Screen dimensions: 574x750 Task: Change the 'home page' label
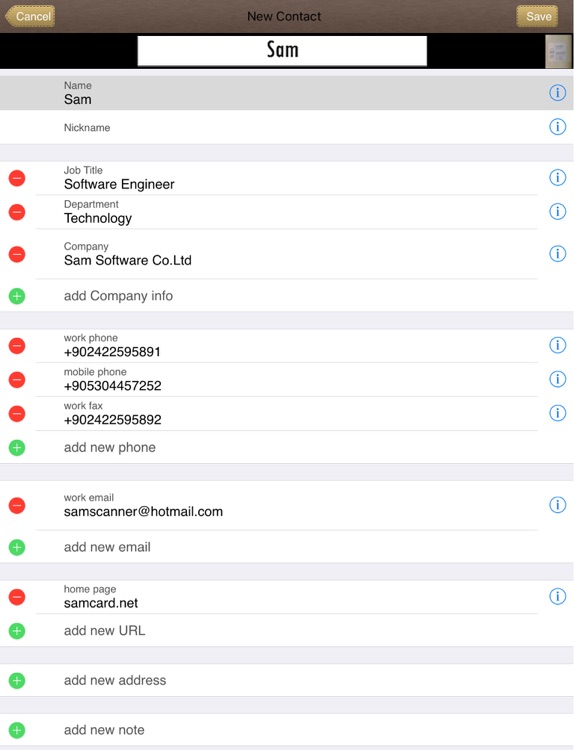[90, 589]
